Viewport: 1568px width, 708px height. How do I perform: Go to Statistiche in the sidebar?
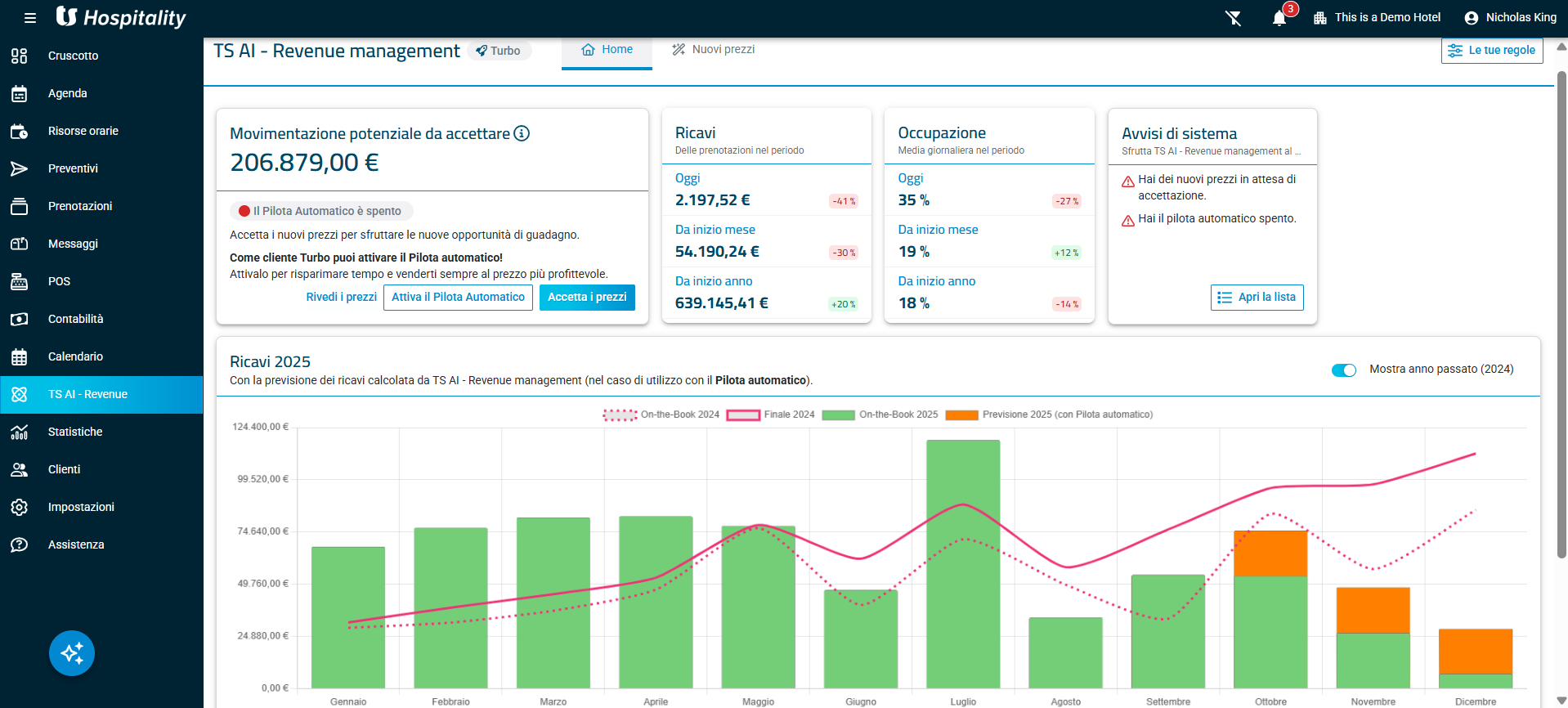point(75,432)
